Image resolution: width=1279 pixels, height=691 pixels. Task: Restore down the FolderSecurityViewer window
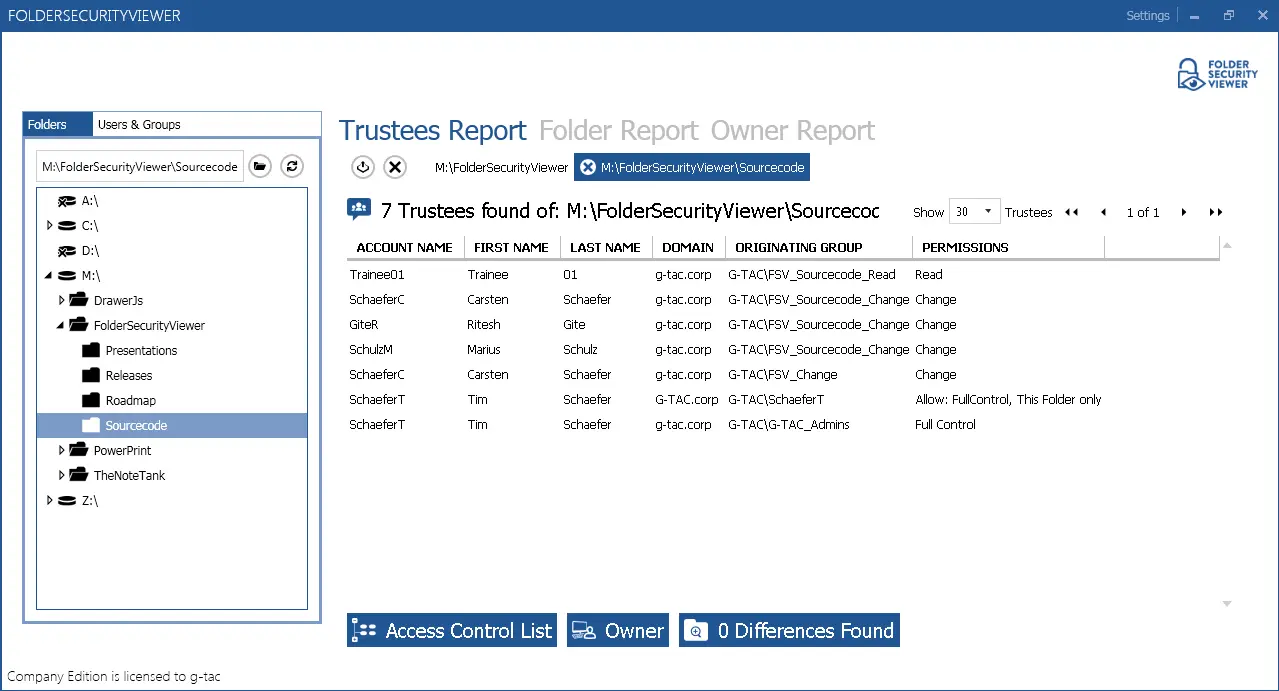tap(1229, 16)
